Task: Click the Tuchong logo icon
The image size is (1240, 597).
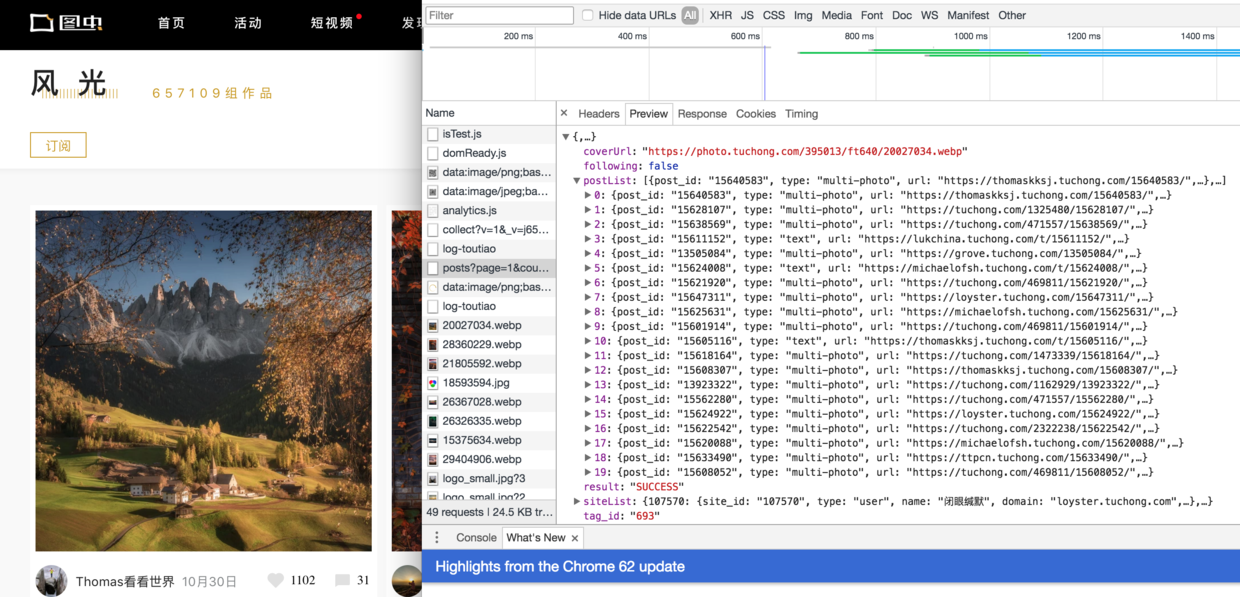Action: tap(66, 22)
